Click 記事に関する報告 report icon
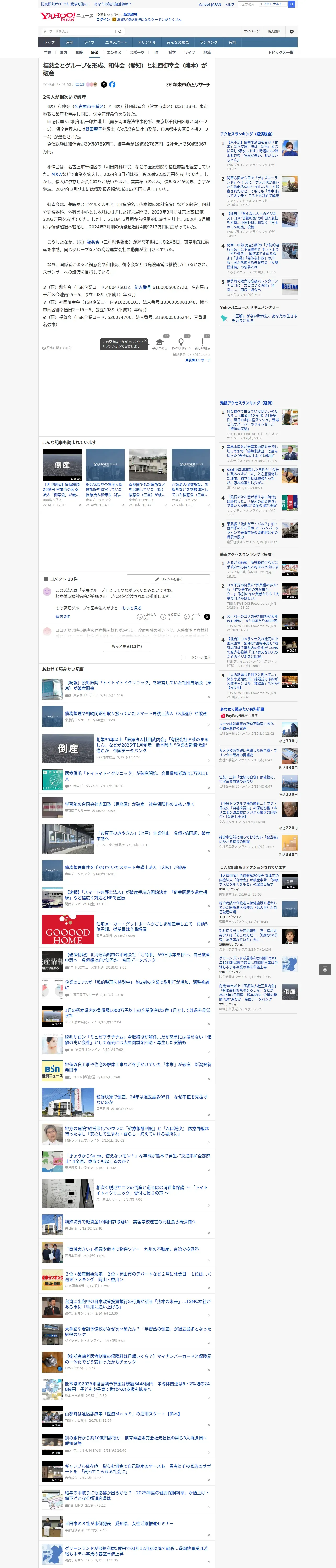 pyautogui.click(x=57, y=348)
